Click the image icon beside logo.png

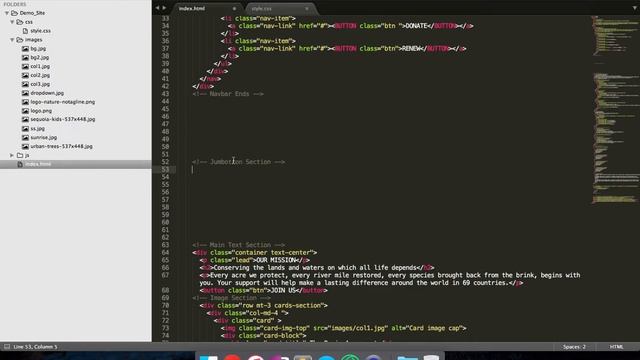(x=25, y=111)
